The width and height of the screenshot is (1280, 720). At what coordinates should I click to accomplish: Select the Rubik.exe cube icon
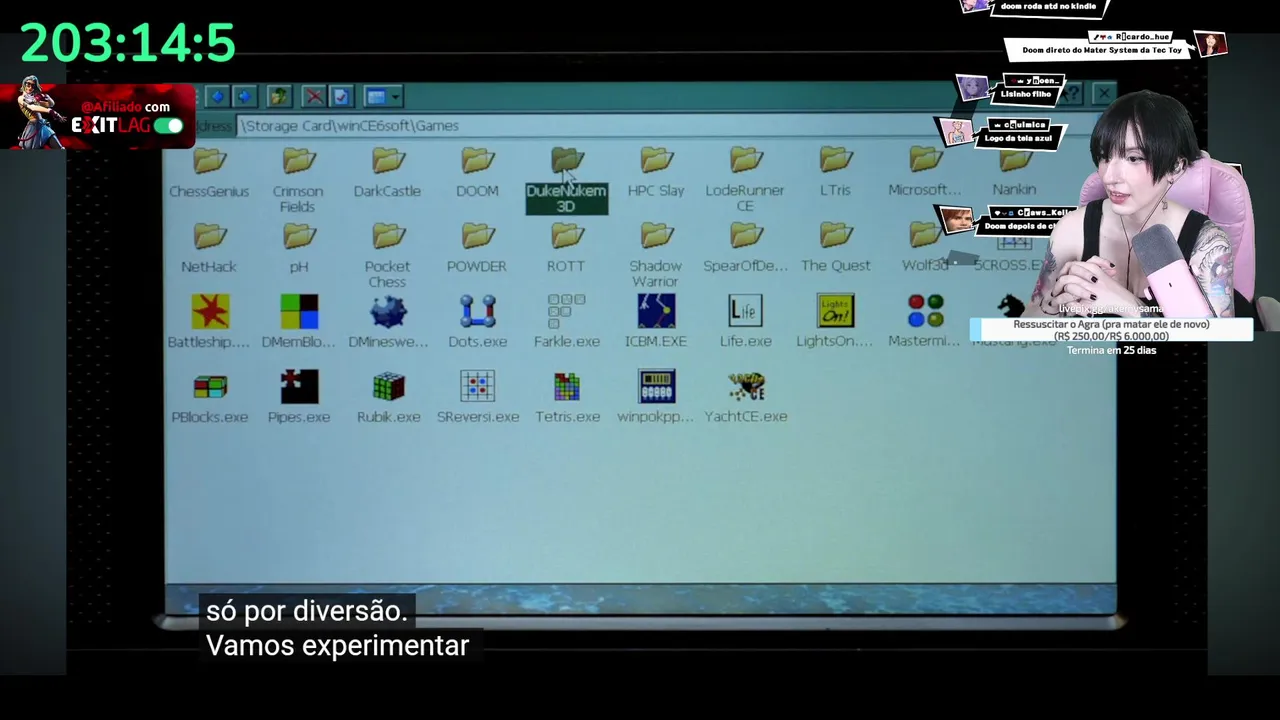coord(388,397)
